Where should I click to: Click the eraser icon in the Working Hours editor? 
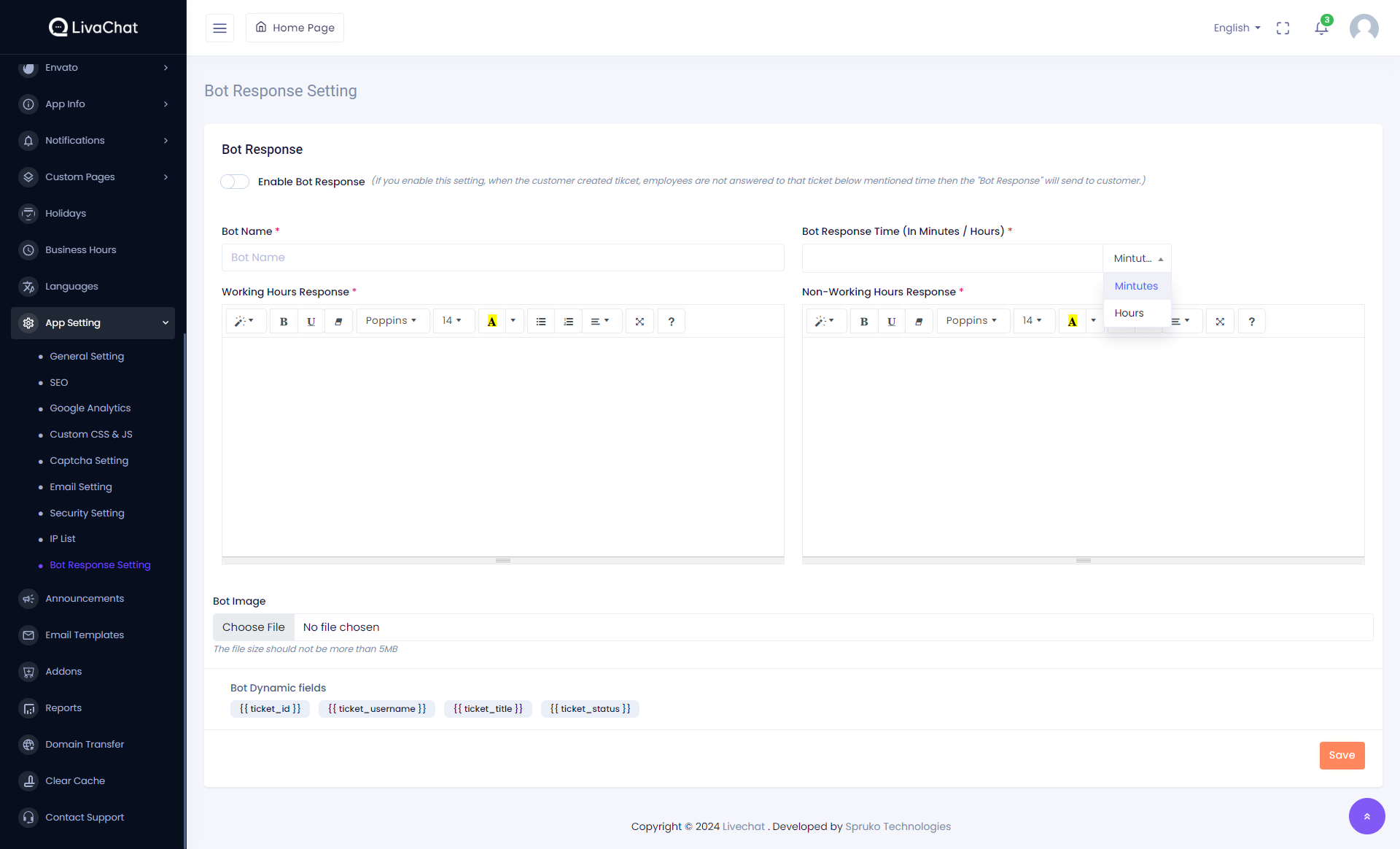pos(338,321)
